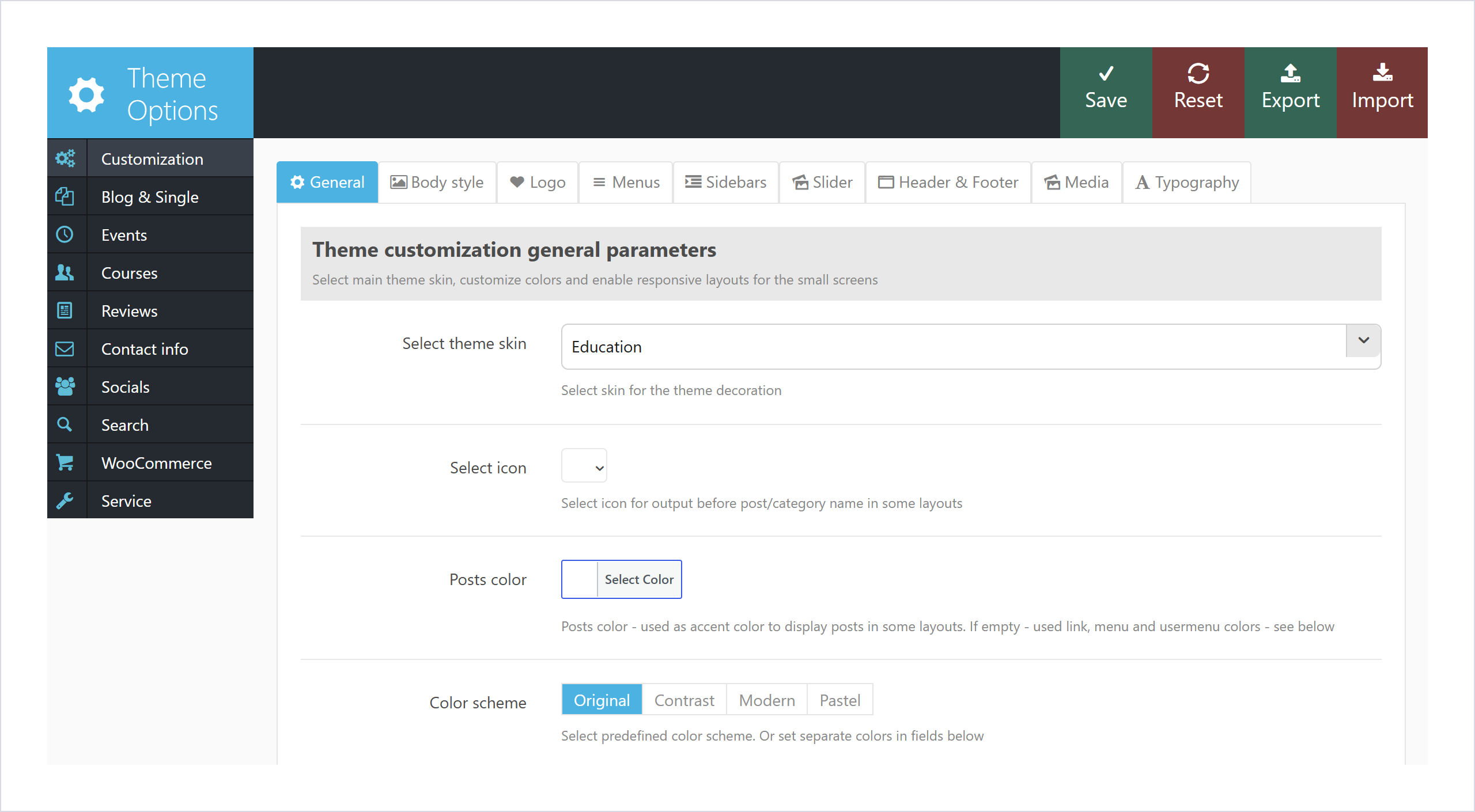Open the Media tab
The image size is (1475, 812).
click(x=1077, y=182)
